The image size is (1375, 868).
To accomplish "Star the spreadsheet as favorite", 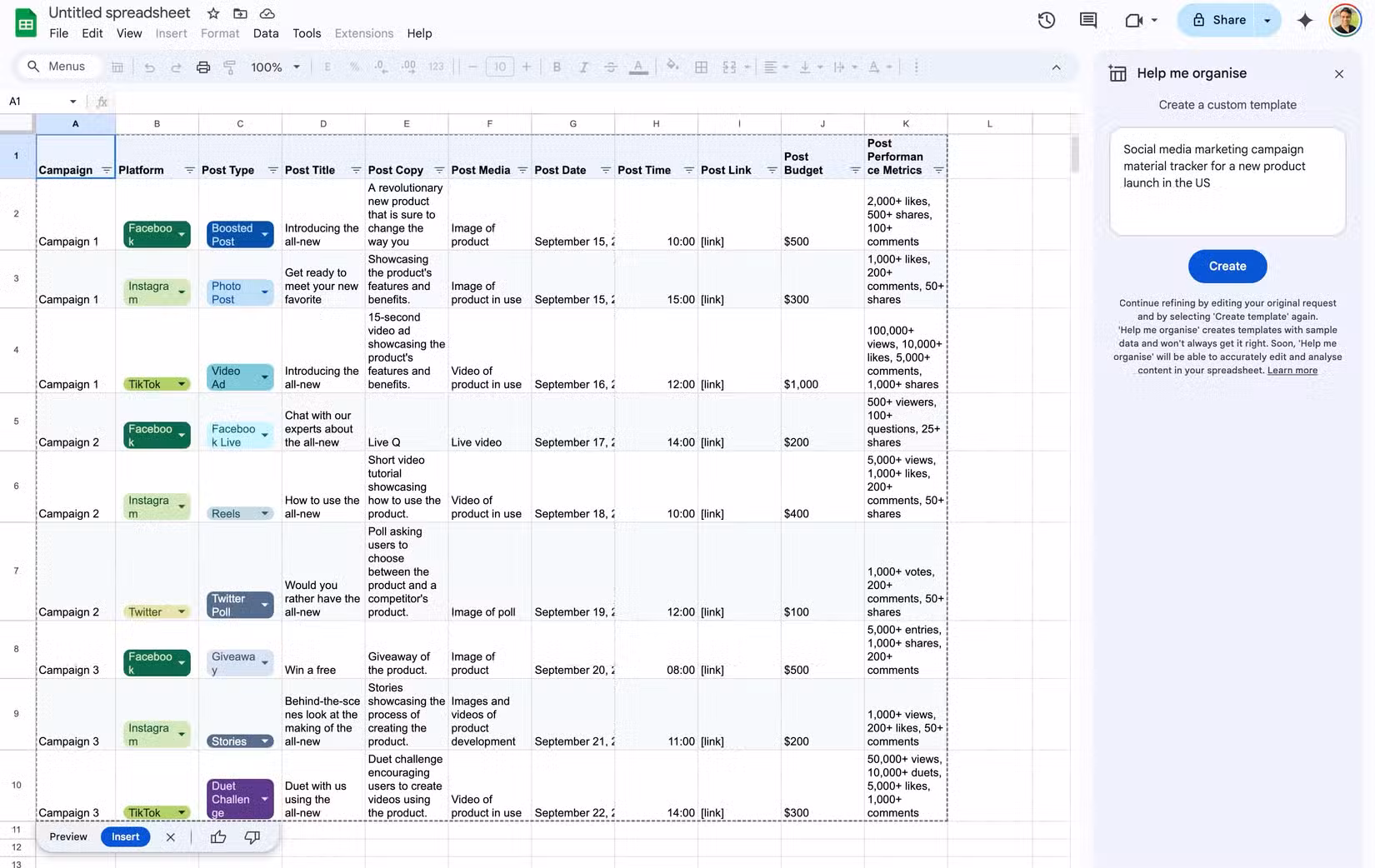I will pyautogui.click(x=212, y=13).
